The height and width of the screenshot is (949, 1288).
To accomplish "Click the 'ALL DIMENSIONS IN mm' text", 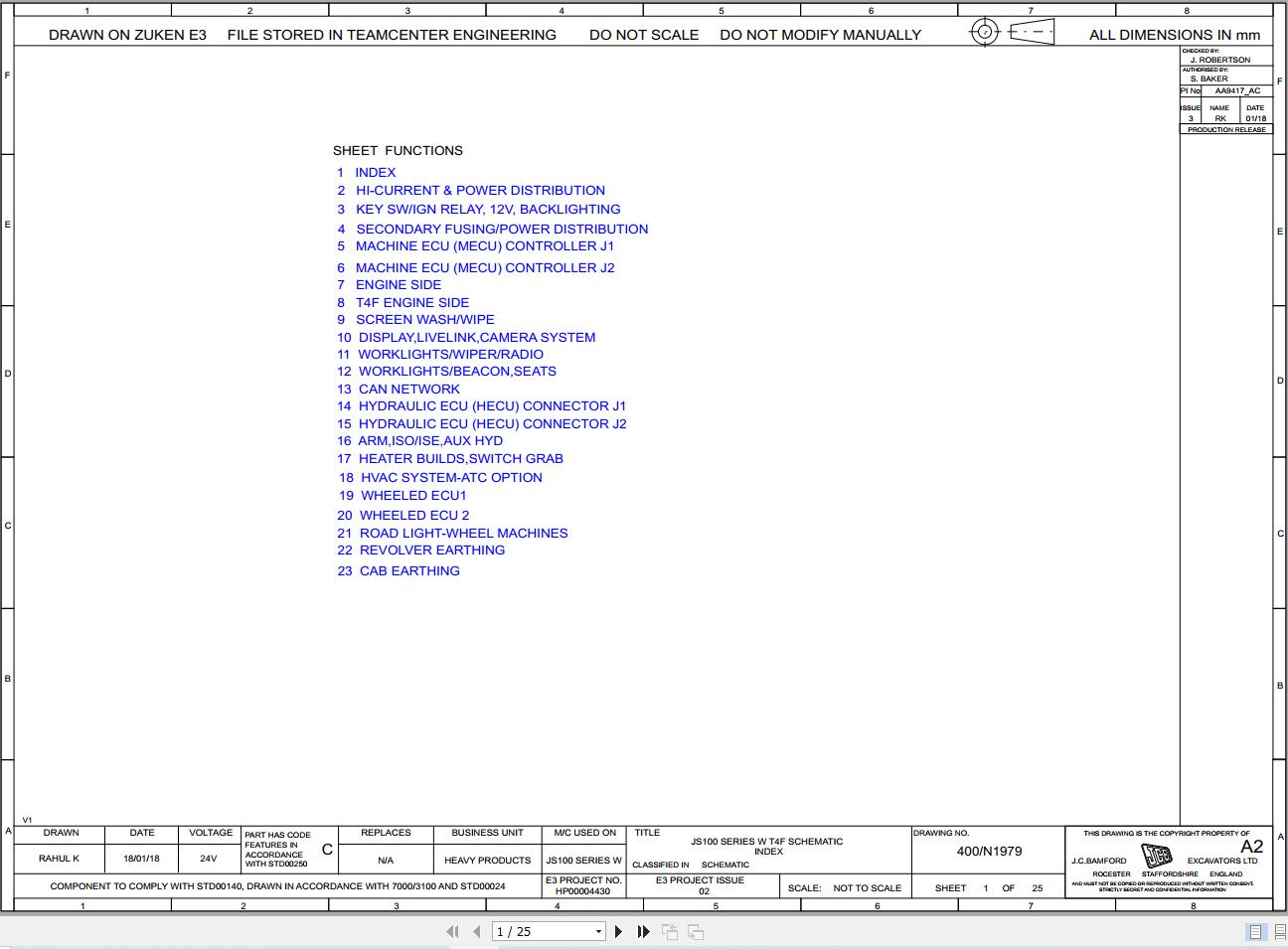I will 1175,34.
